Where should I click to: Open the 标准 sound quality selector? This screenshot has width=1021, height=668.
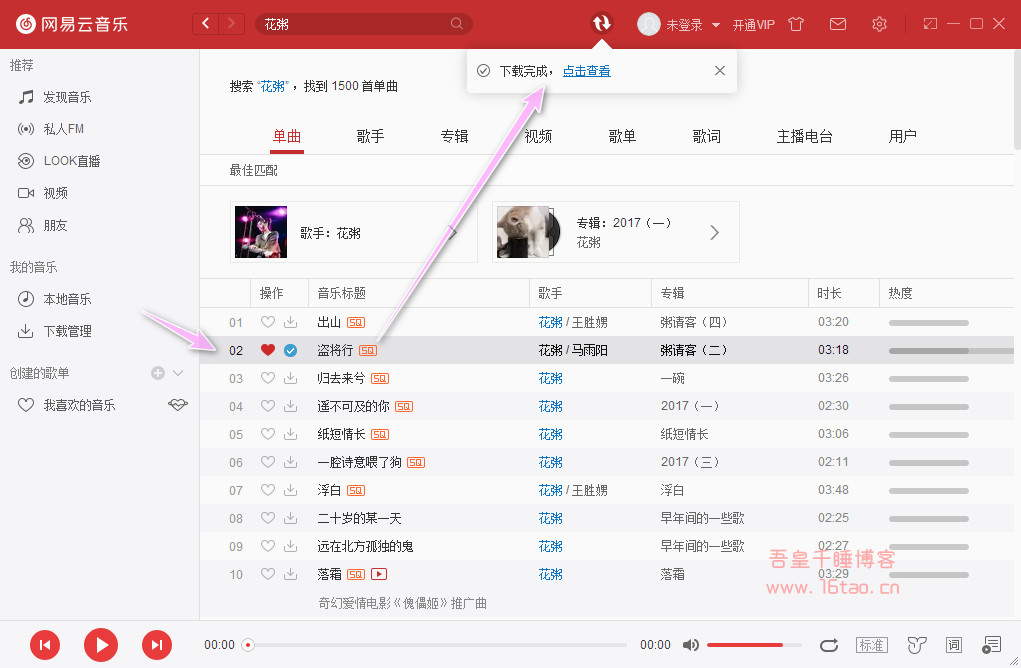(871, 645)
